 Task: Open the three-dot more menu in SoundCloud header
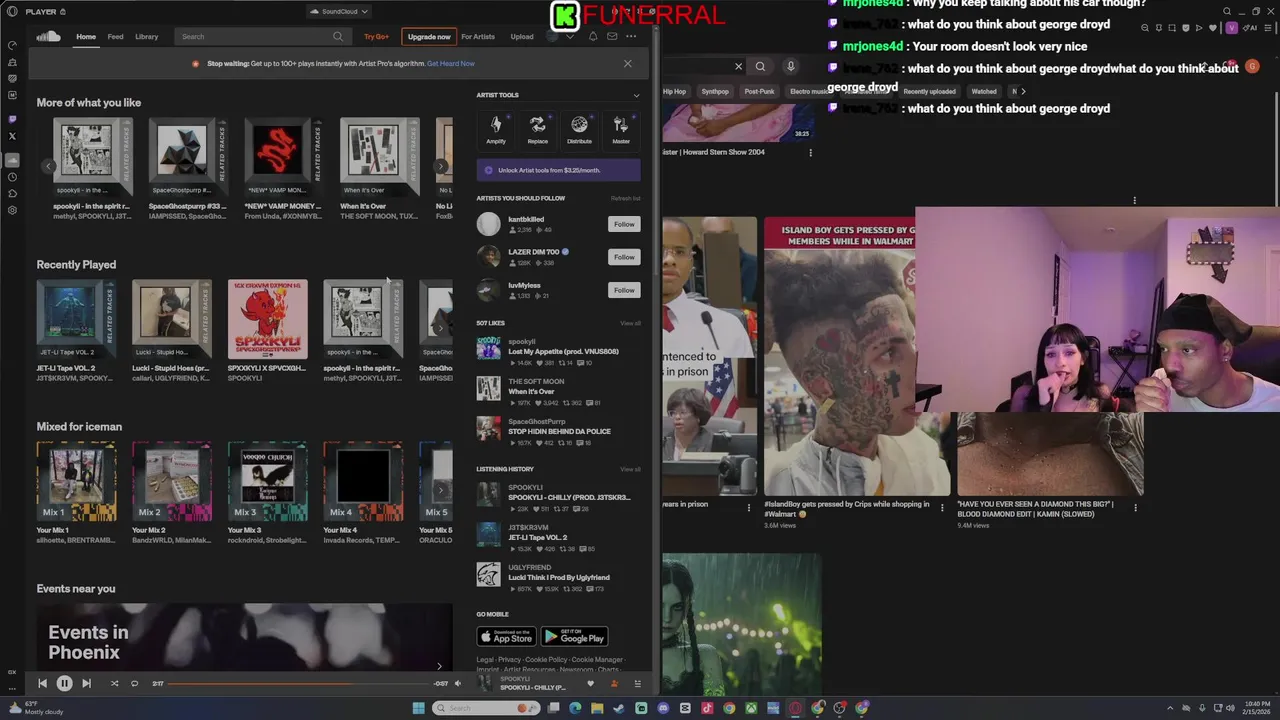pos(631,37)
